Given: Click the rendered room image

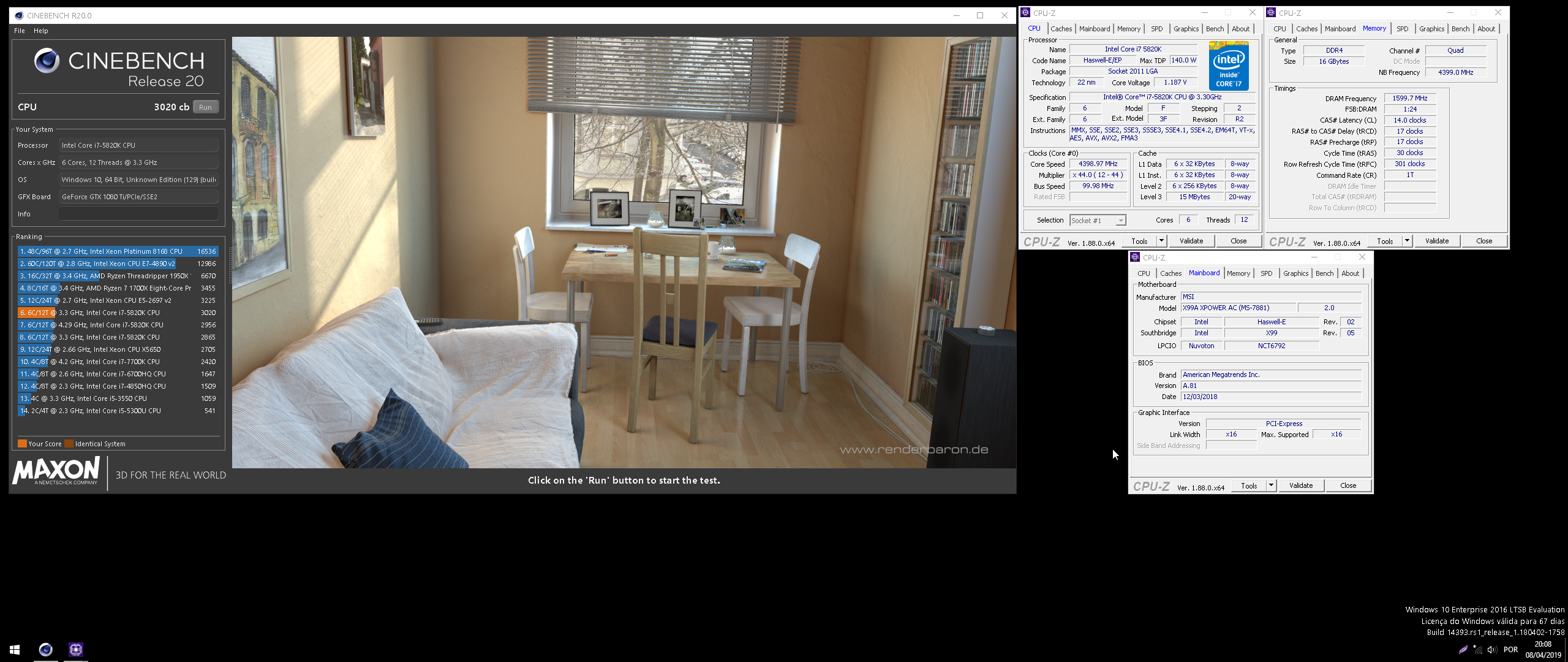Looking at the screenshot, I should (x=624, y=252).
